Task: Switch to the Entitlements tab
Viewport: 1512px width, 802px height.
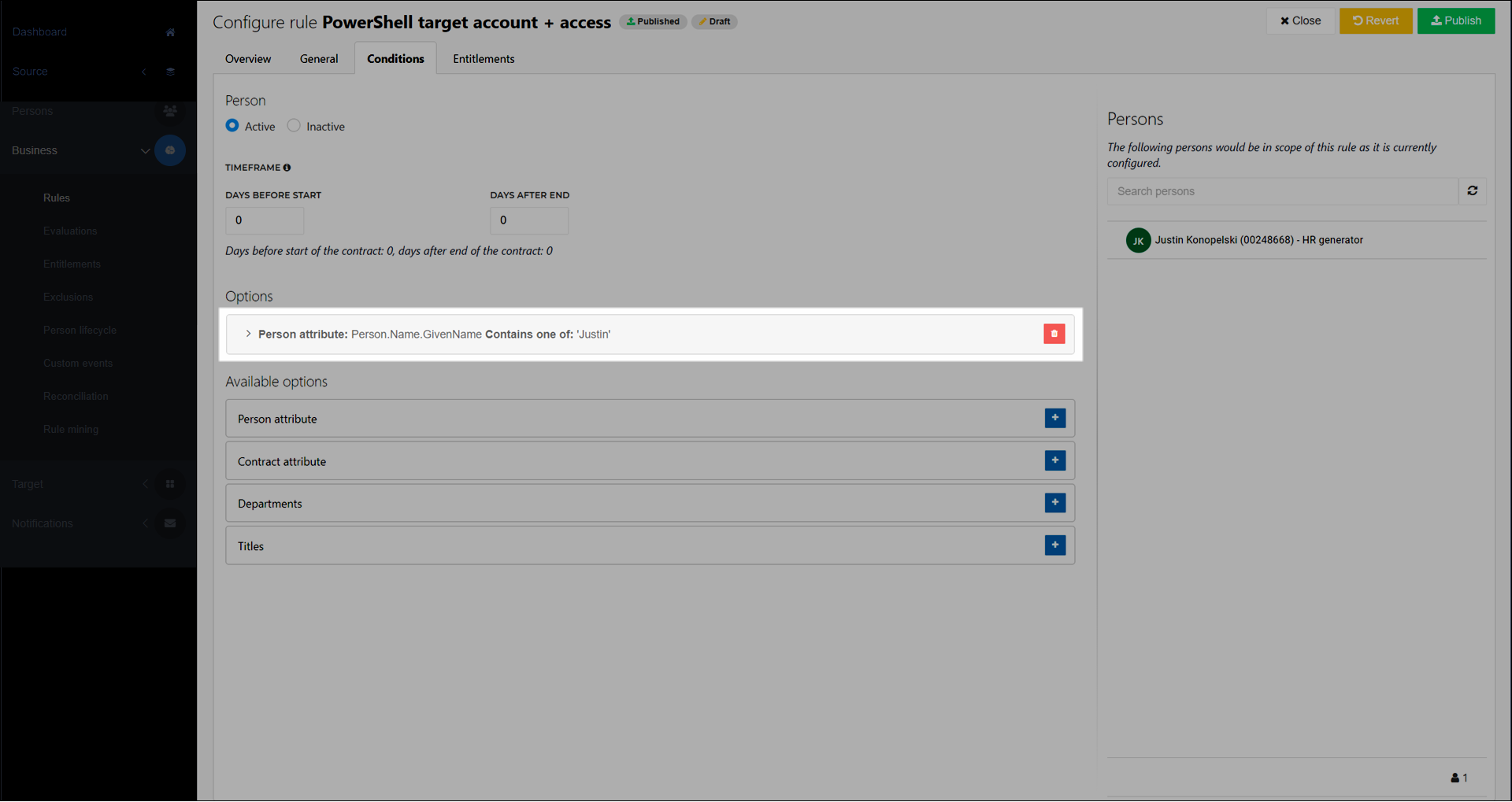Action: pyautogui.click(x=483, y=59)
